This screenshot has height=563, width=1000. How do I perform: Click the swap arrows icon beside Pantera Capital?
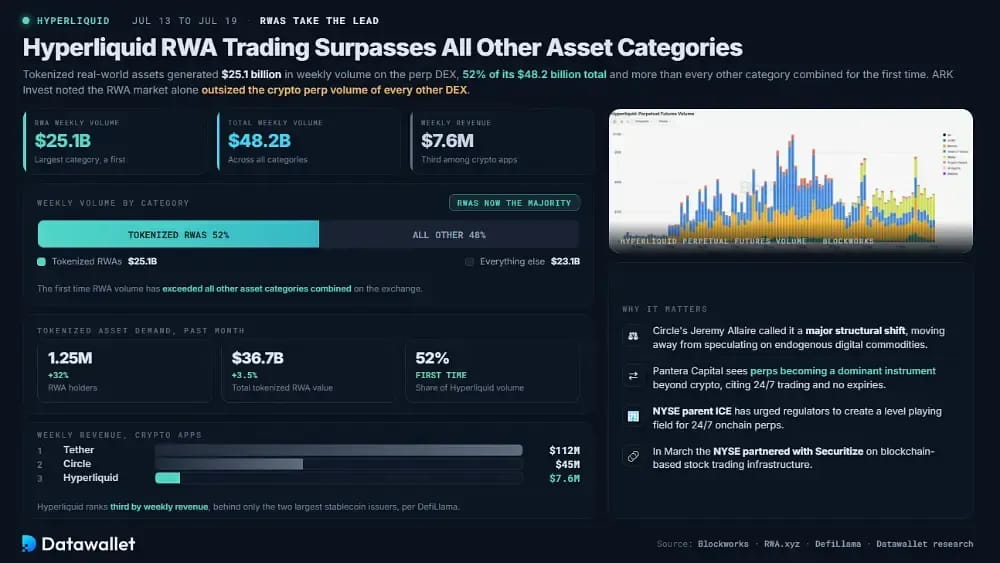[x=633, y=376]
